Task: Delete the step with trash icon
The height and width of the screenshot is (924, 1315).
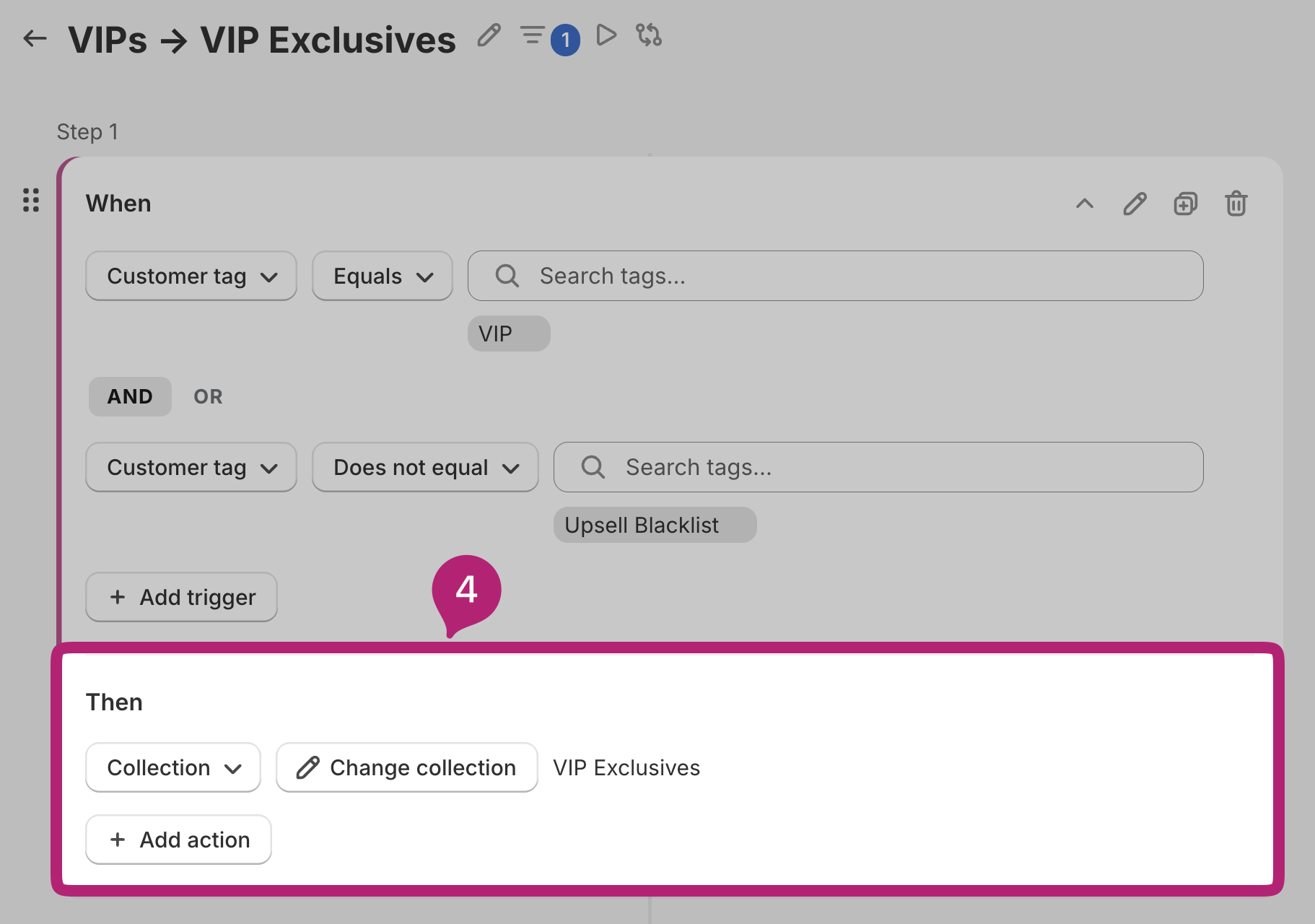Action: pyautogui.click(x=1236, y=204)
